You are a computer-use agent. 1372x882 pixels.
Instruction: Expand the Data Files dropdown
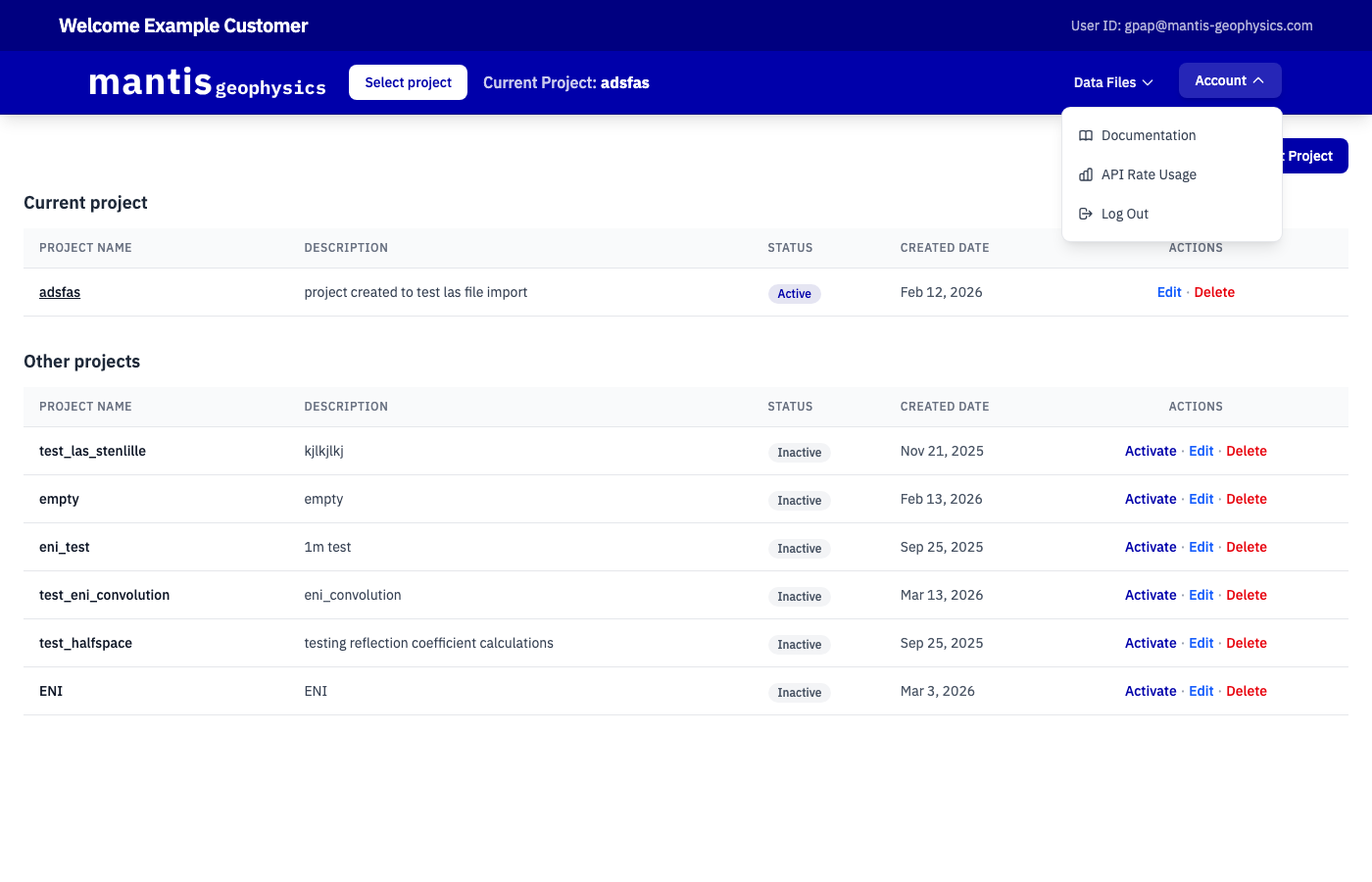1113,82
